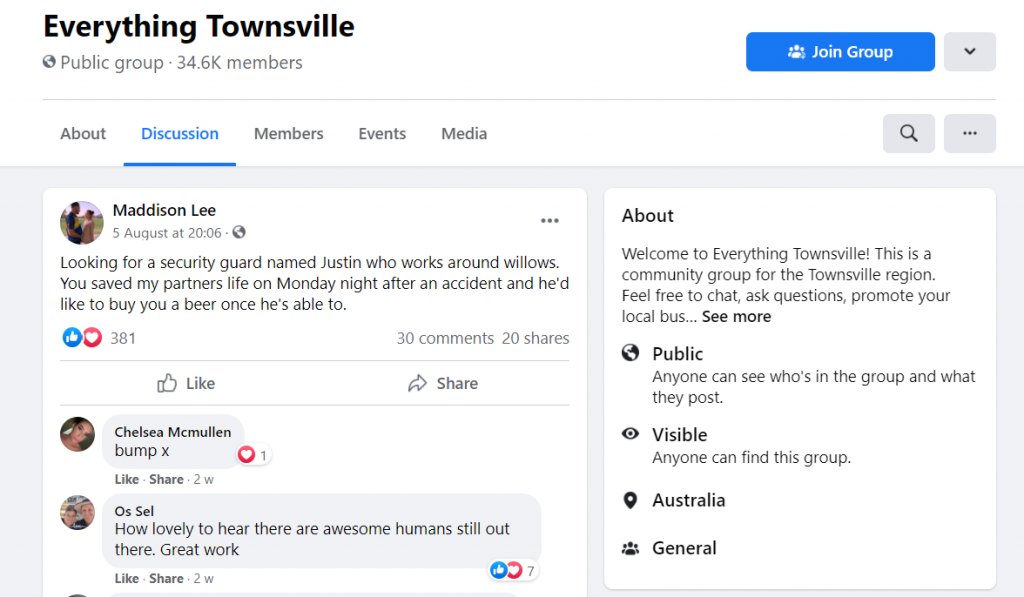Expand the 30 comments list
This screenshot has height=597, width=1024.
pos(445,338)
